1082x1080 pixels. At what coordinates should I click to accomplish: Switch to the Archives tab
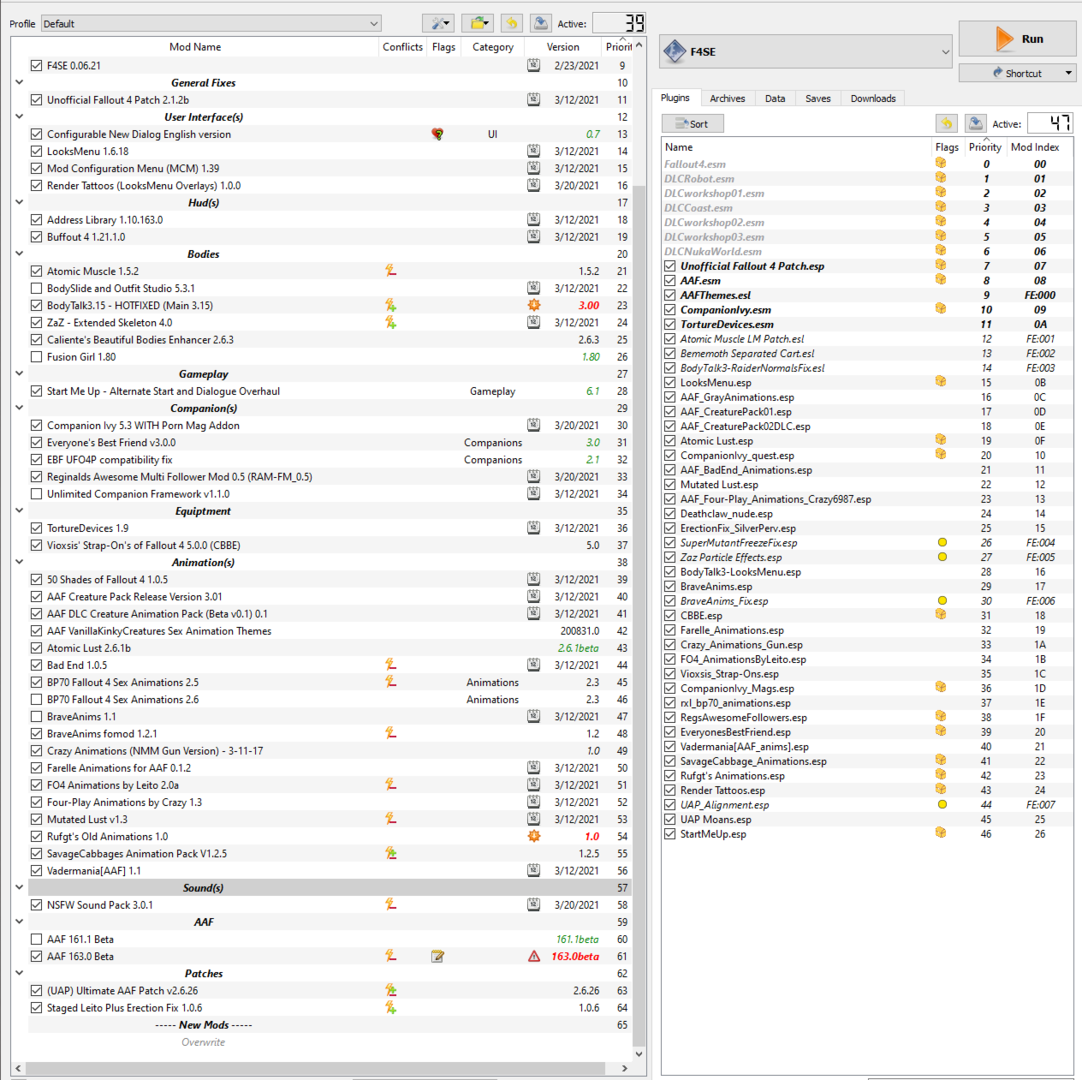tap(727, 99)
